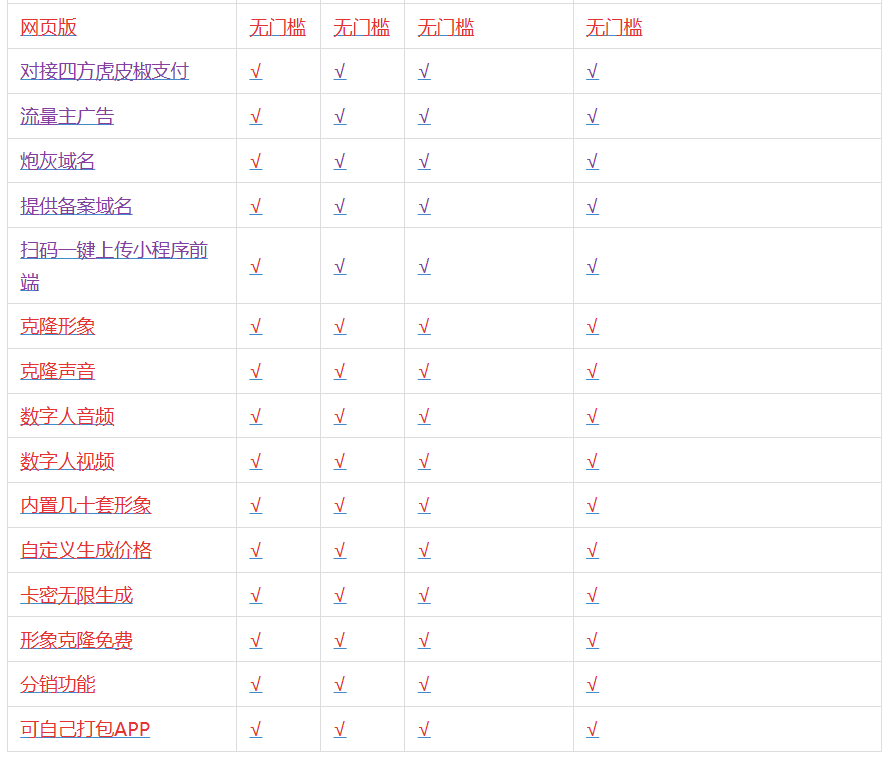Open the 克隆声音 feature link

click(56, 370)
